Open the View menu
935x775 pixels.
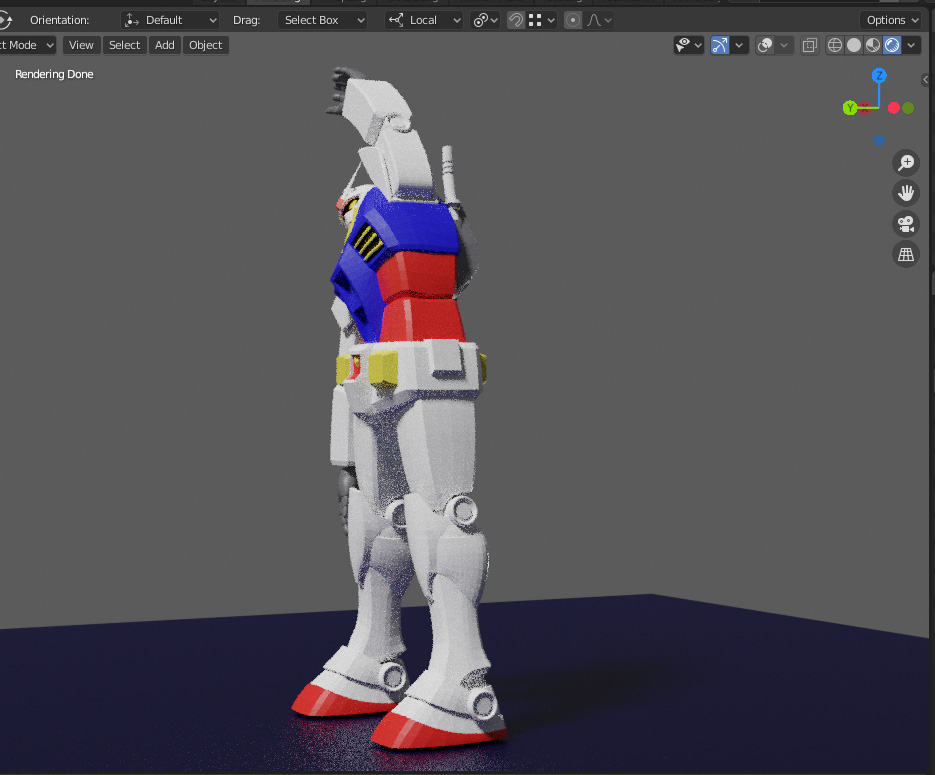pos(81,45)
